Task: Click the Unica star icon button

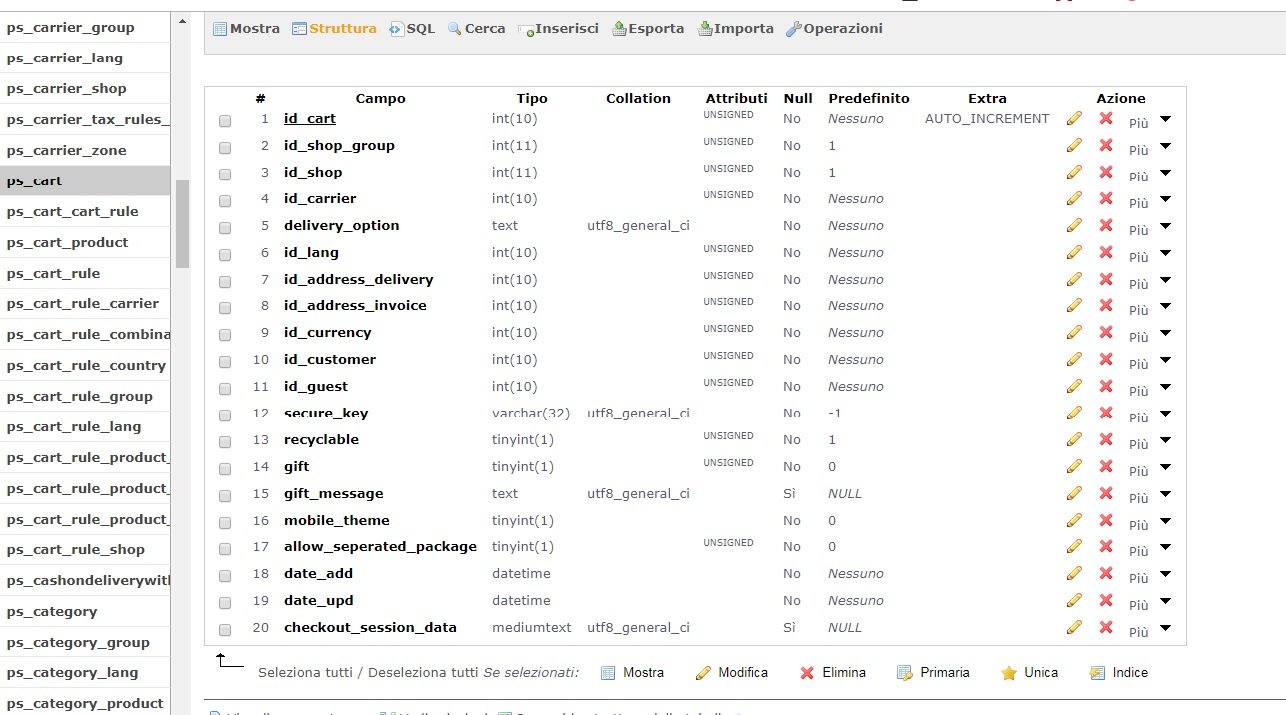Action: 1029,673
